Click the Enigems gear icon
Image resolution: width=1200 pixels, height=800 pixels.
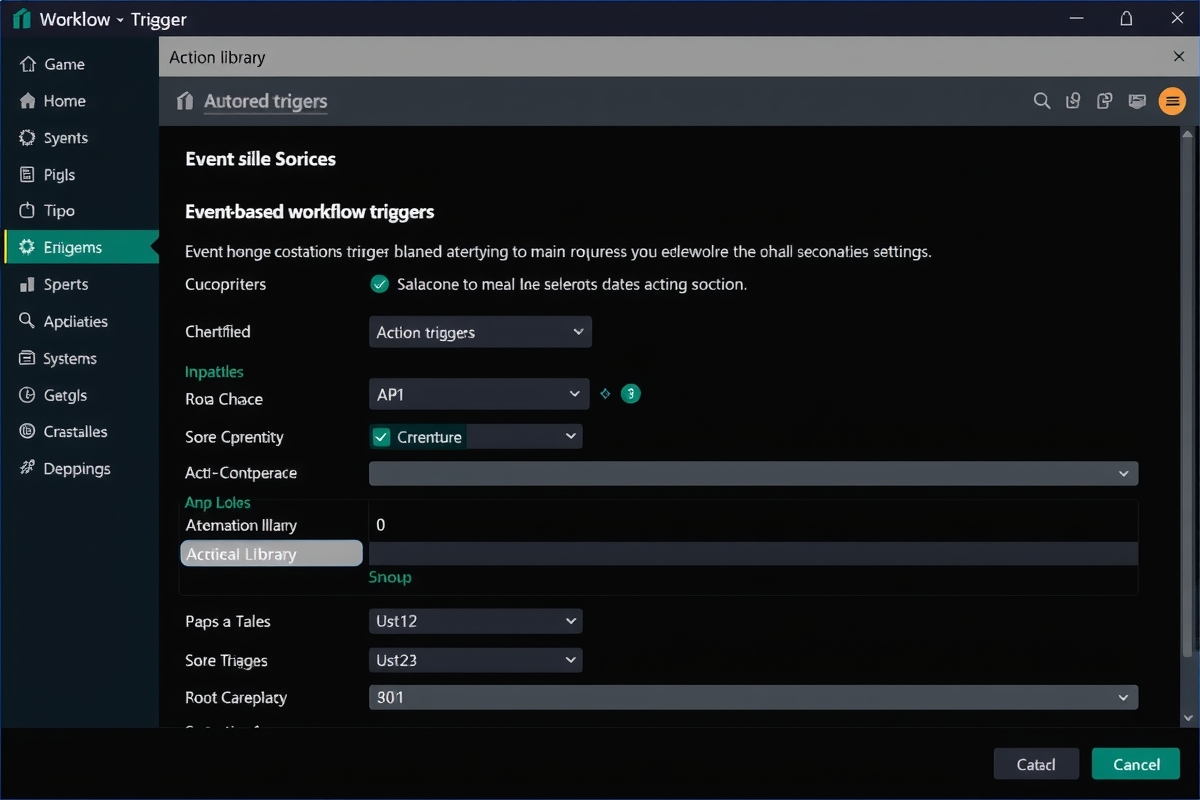coord(27,248)
